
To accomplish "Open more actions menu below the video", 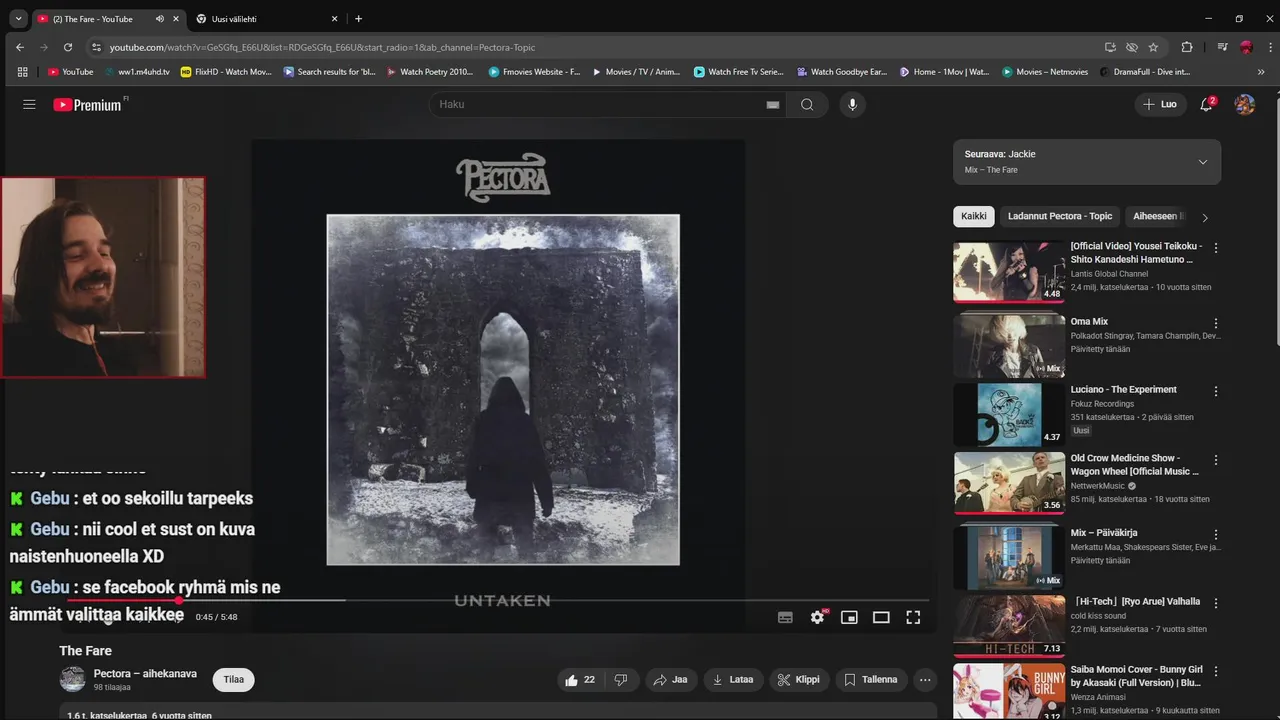I will coord(925,680).
